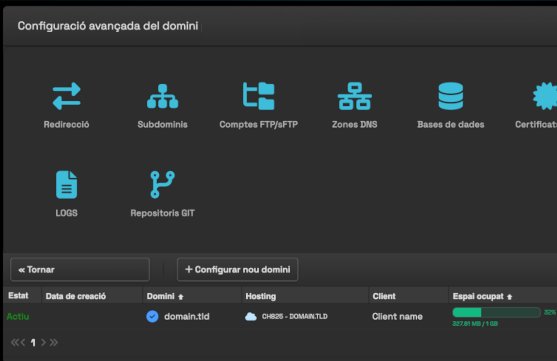Open the Comptes FTP/sFTP folder icon
This screenshot has height=361, width=557.
[259, 96]
